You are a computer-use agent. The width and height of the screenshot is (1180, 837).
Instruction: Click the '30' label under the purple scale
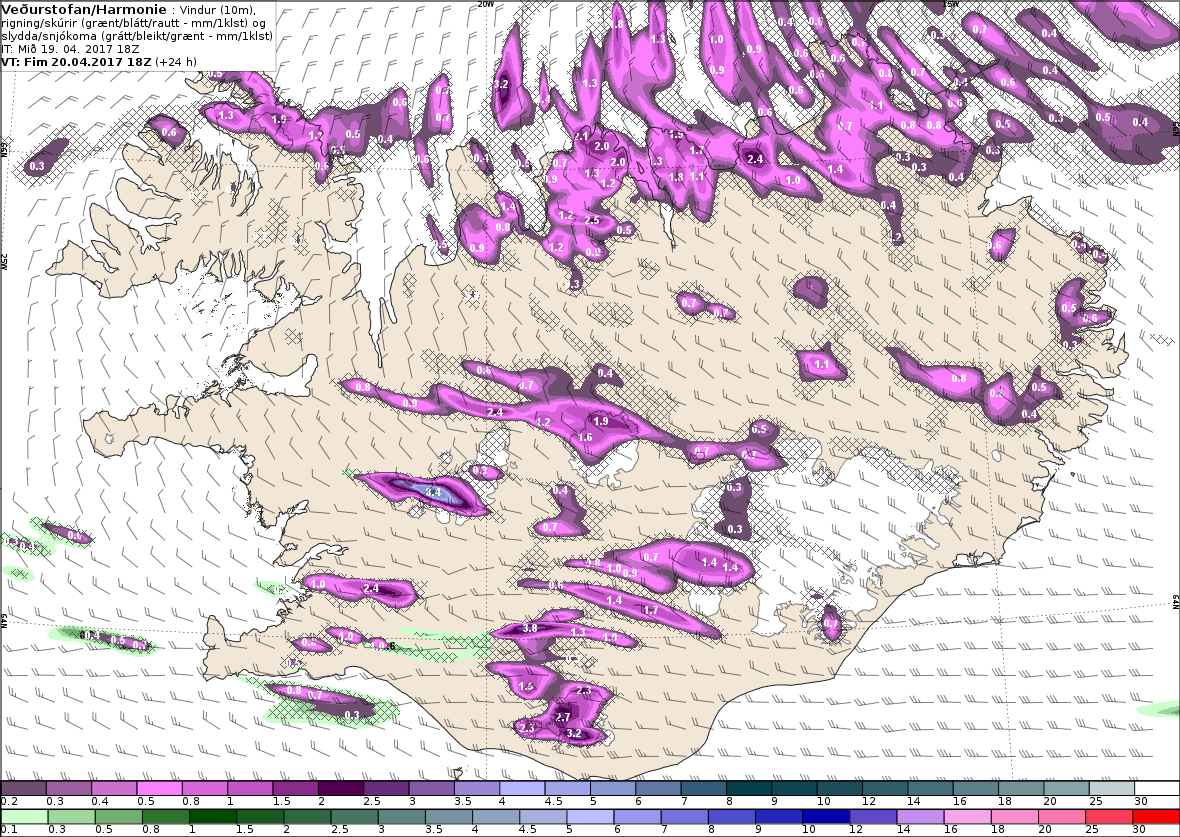[x=1141, y=802]
